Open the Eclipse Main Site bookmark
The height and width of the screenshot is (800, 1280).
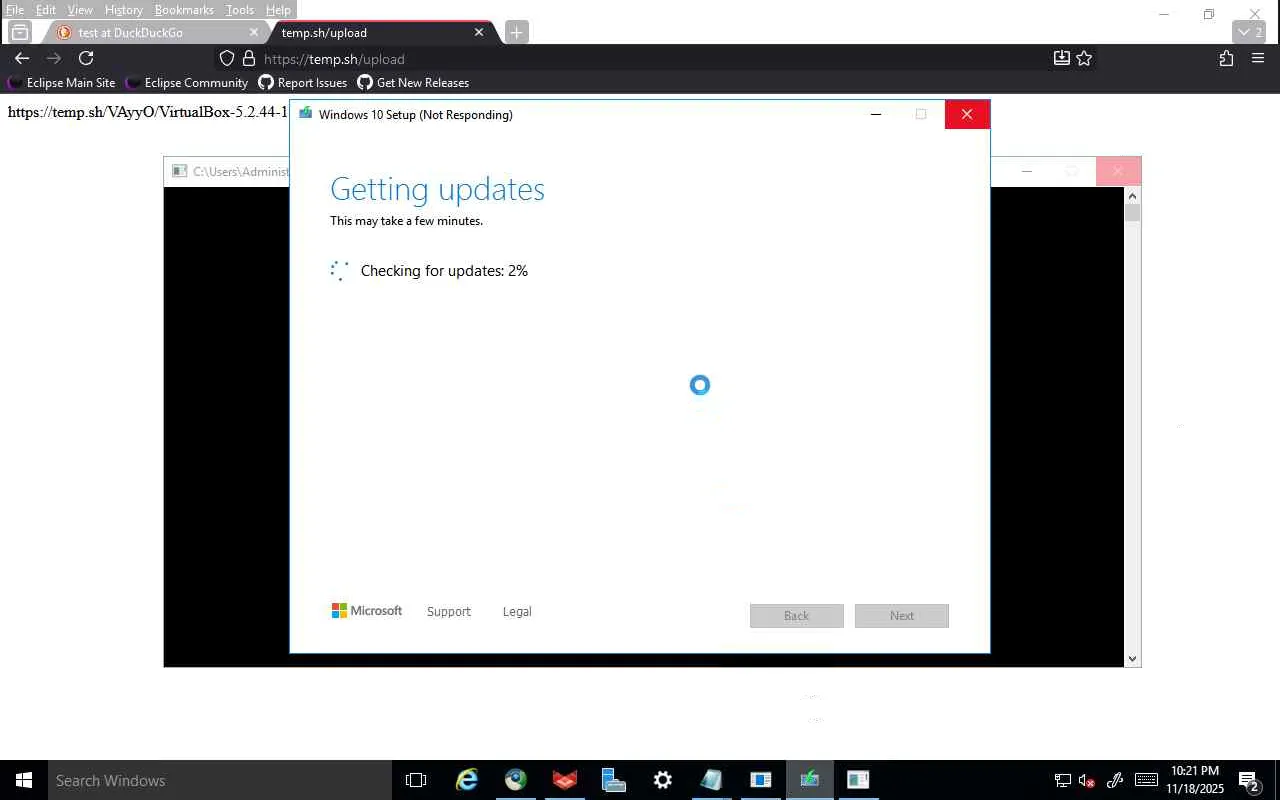point(61,83)
